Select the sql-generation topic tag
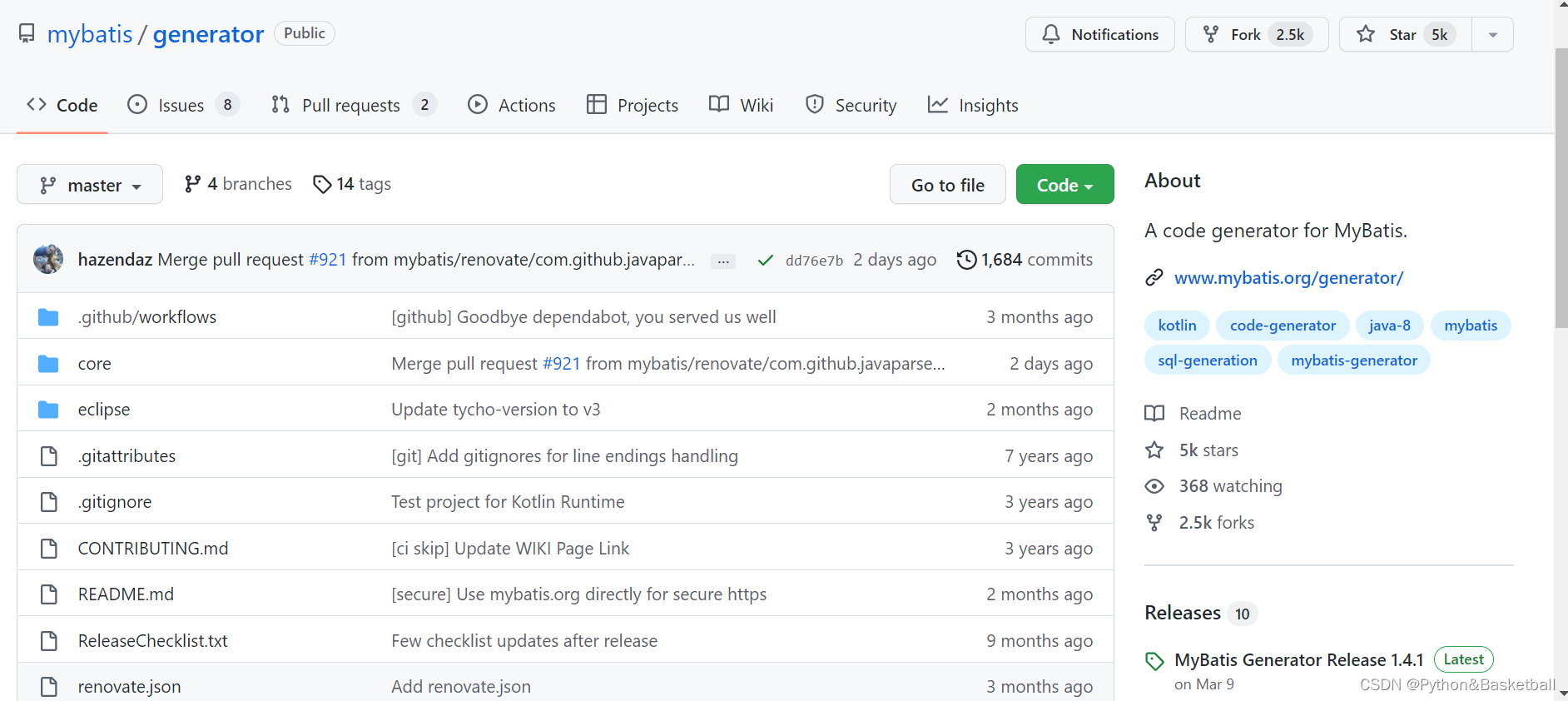Viewport: 1568px width, 701px height. (x=1208, y=360)
